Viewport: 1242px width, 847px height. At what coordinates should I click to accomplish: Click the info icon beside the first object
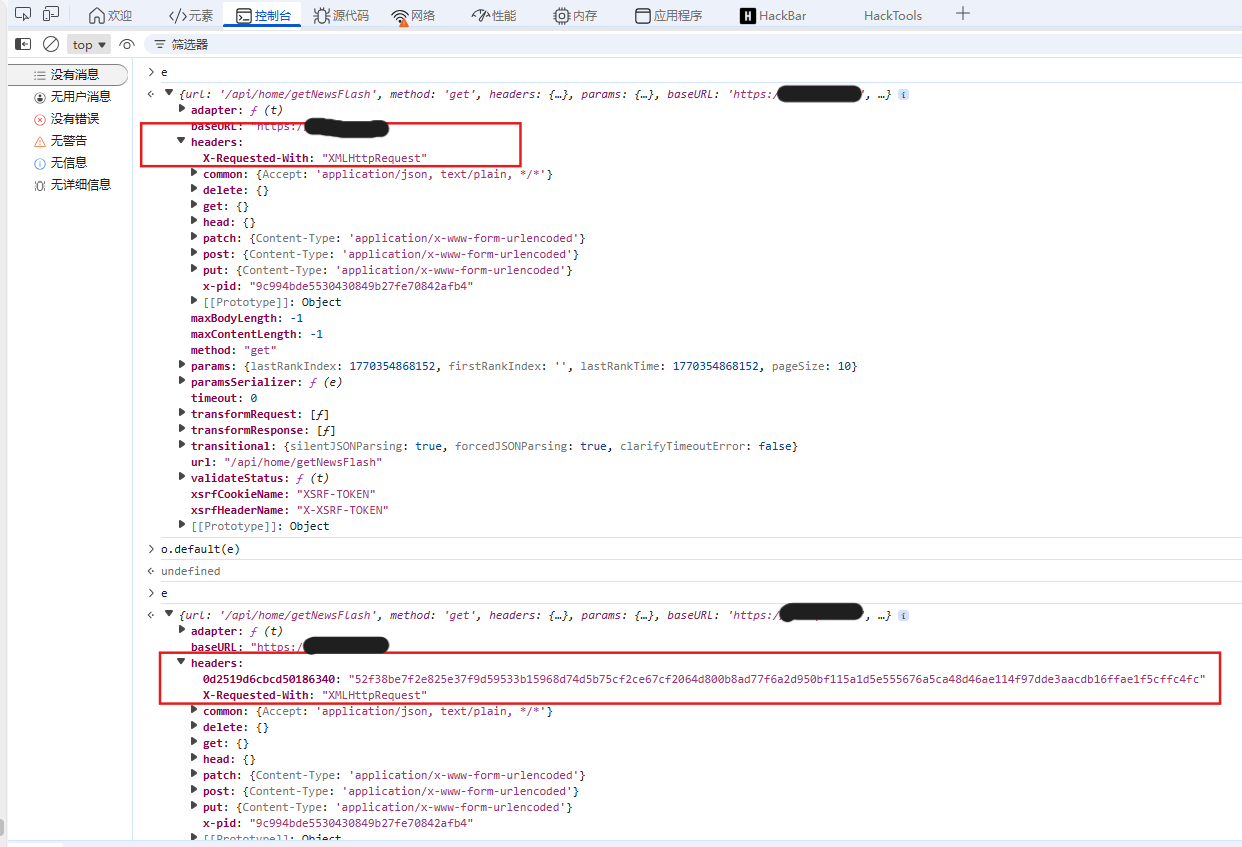coord(903,95)
